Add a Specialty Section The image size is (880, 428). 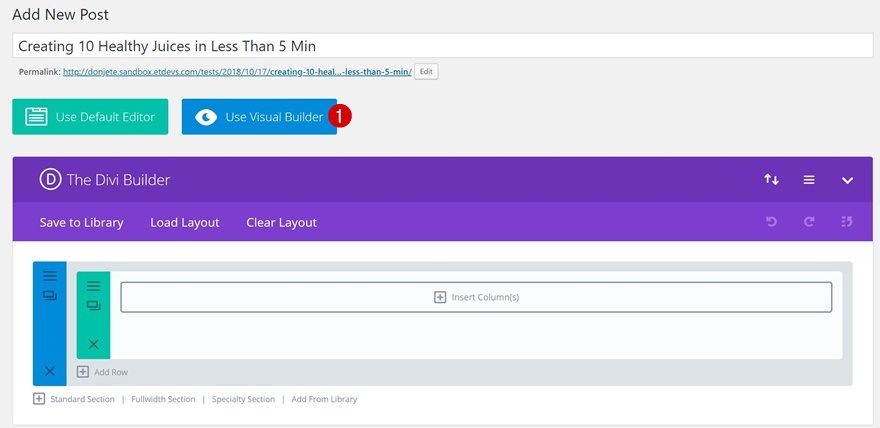click(x=244, y=399)
